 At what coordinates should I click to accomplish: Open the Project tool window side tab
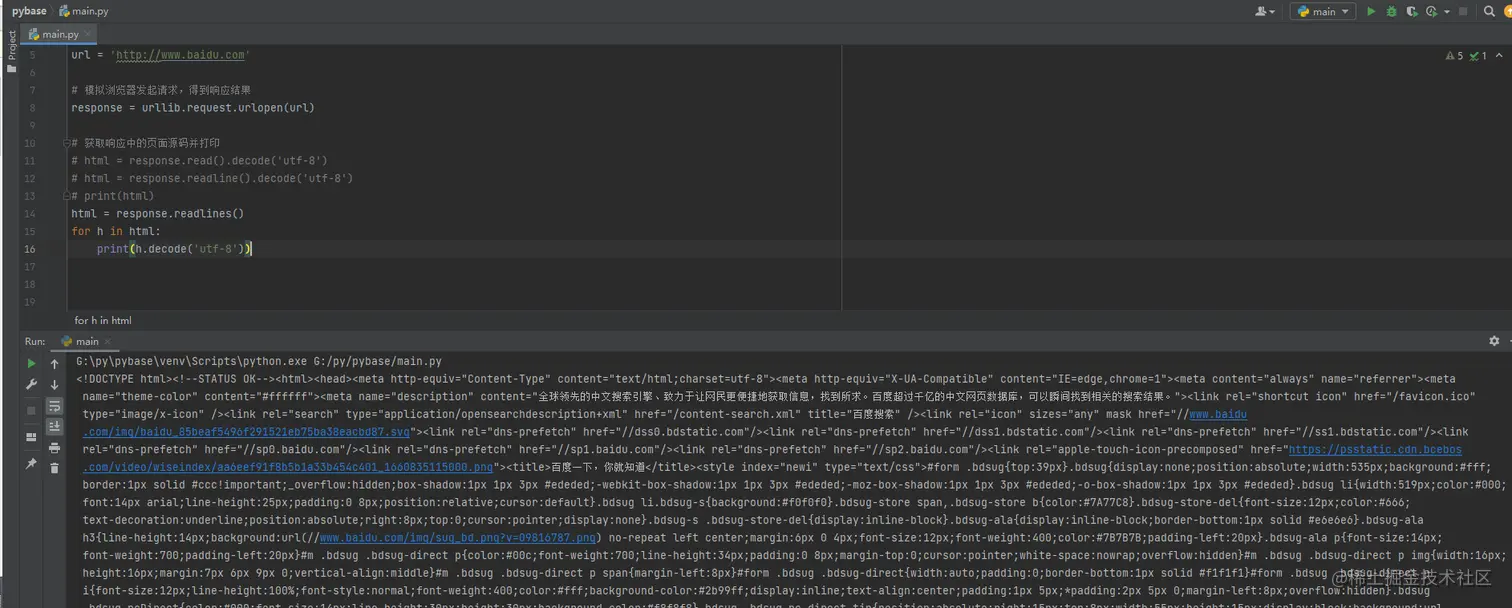(11, 45)
